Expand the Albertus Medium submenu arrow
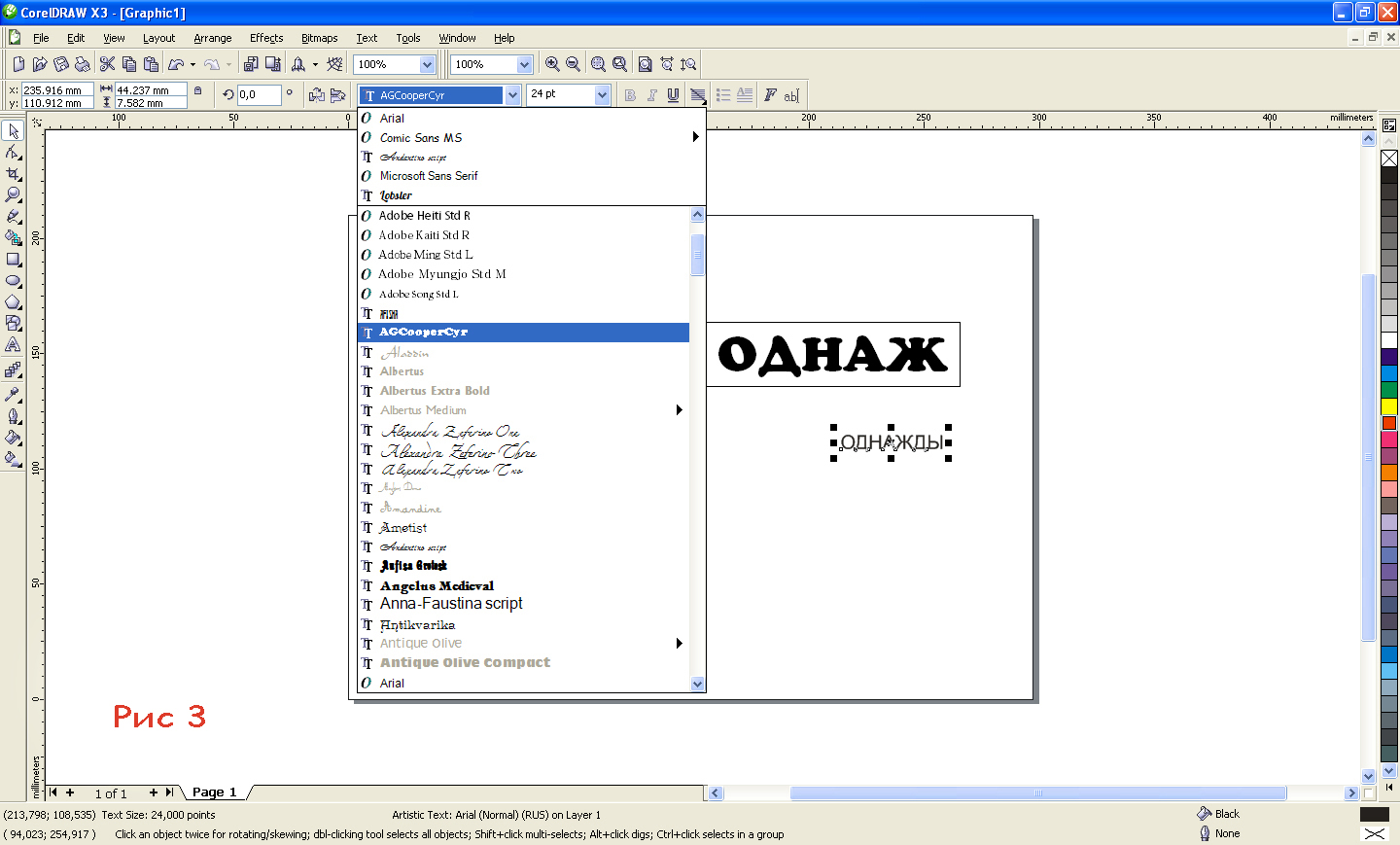The image size is (1400, 845). tap(680, 410)
